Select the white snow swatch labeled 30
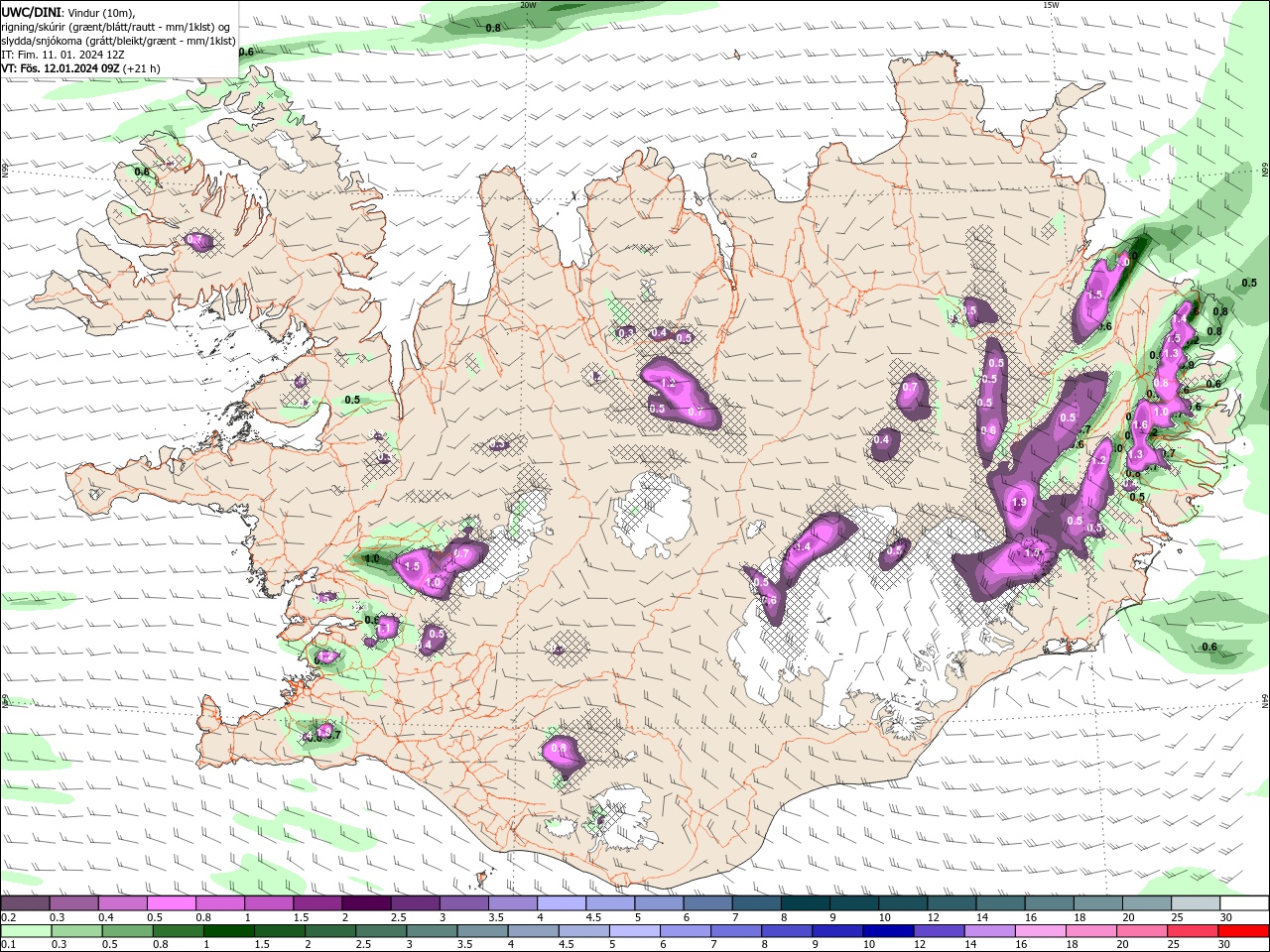This screenshot has height=952, width=1270. pos(1244,903)
